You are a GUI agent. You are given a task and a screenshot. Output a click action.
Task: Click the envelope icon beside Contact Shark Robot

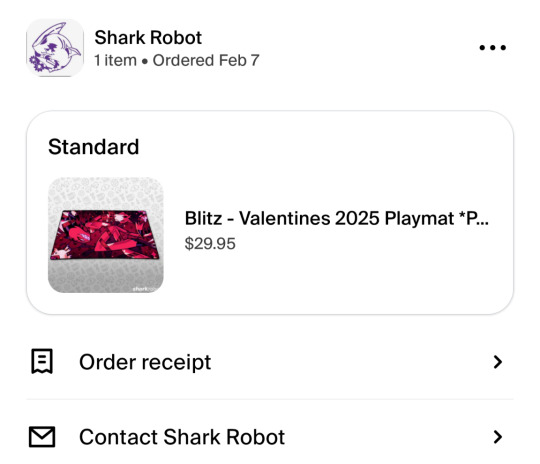pyautogui.click(x=42, y=437)
